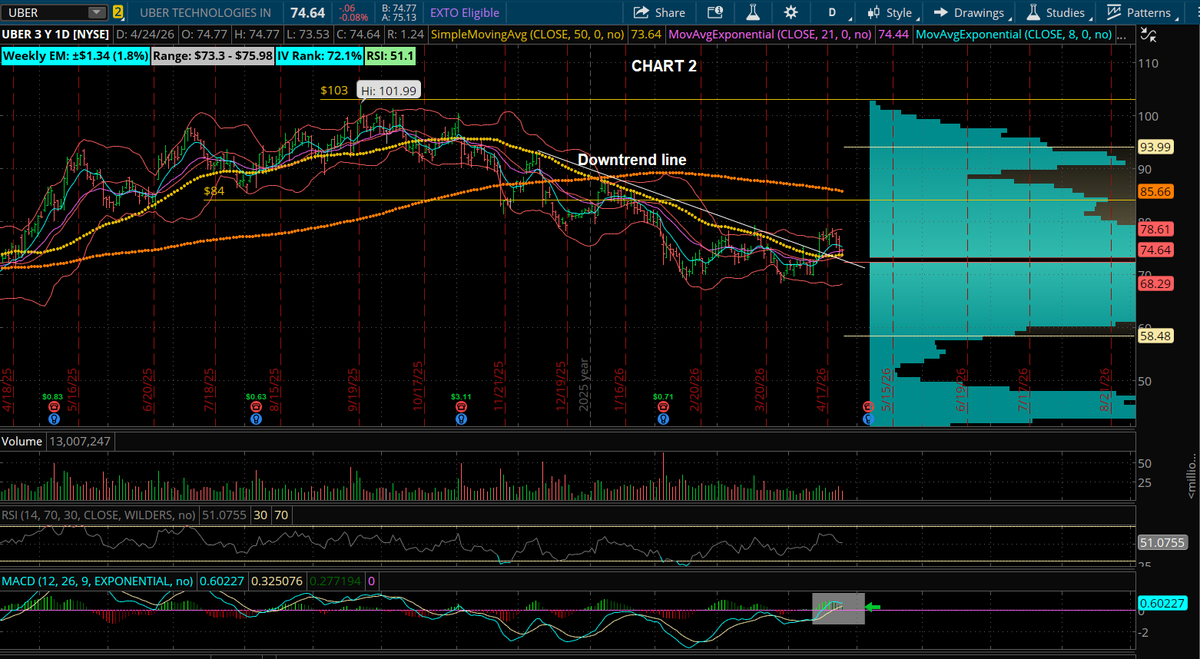Click the dividend icon below $0.71
The height and width of the screenshot is (659, 1200).
point(664,419)
